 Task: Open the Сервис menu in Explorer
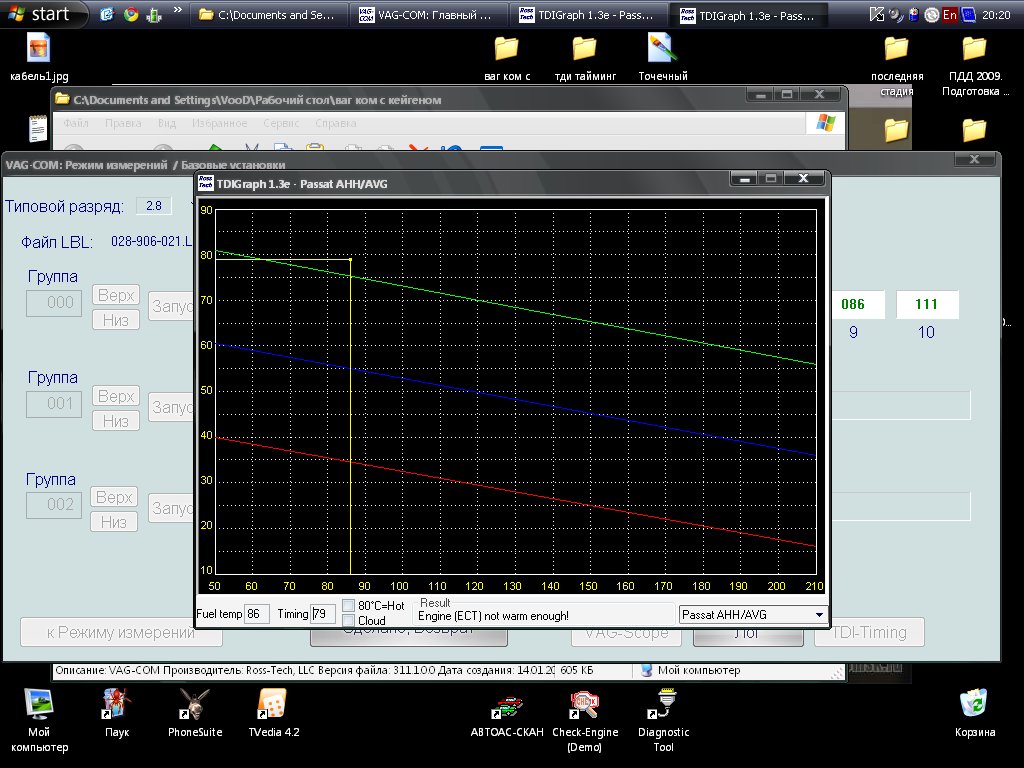tap(281, 123)
